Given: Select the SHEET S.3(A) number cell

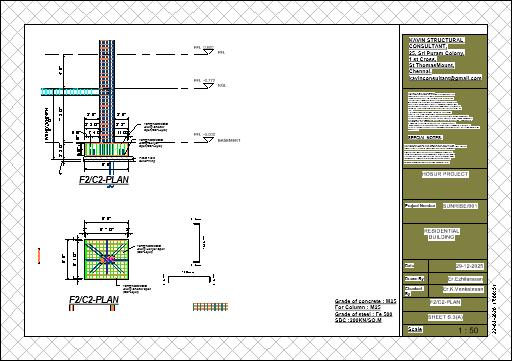Looking at the screenshot, I should pos(445,317).
